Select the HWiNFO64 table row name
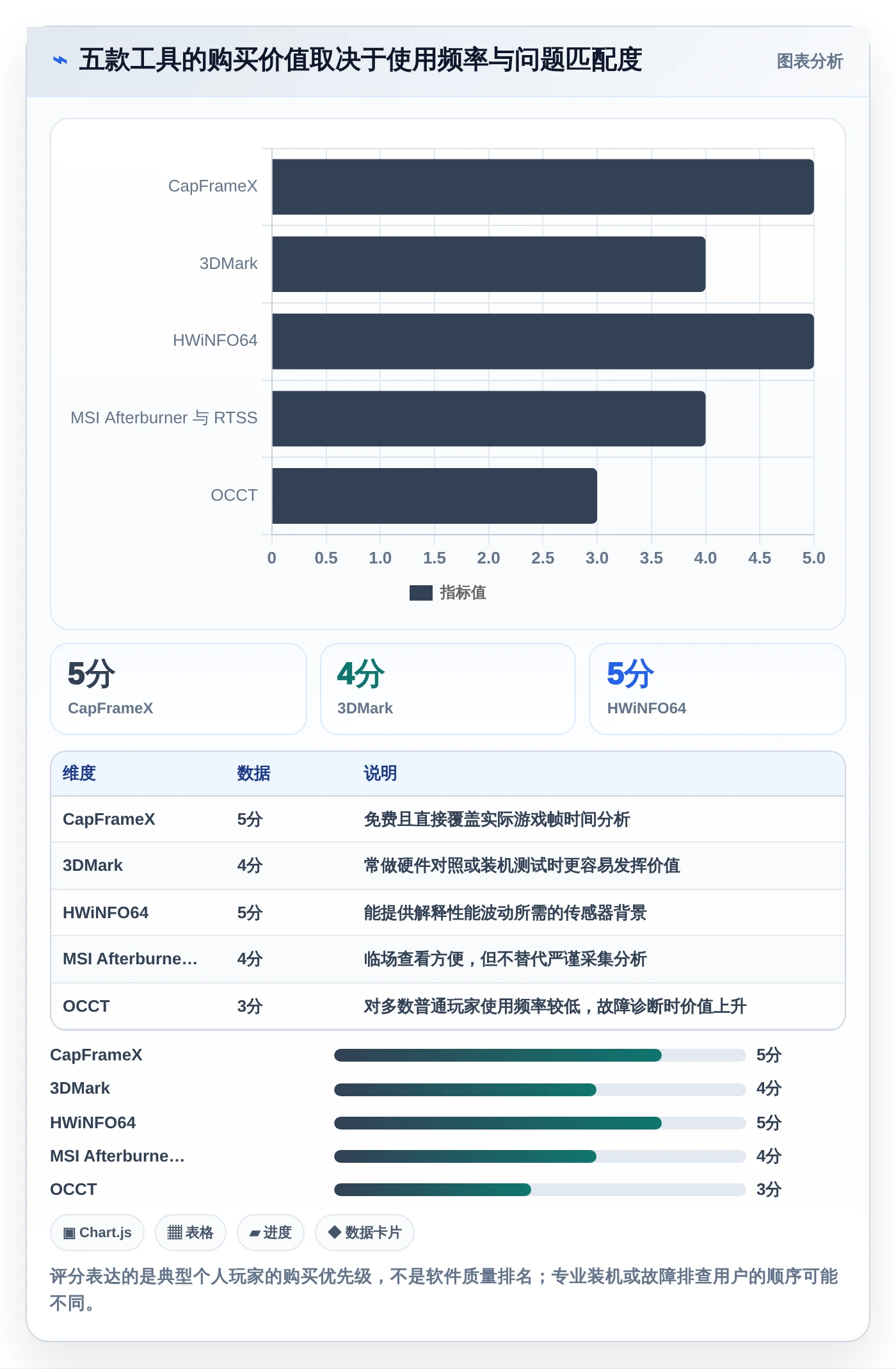 pos(106,913)
